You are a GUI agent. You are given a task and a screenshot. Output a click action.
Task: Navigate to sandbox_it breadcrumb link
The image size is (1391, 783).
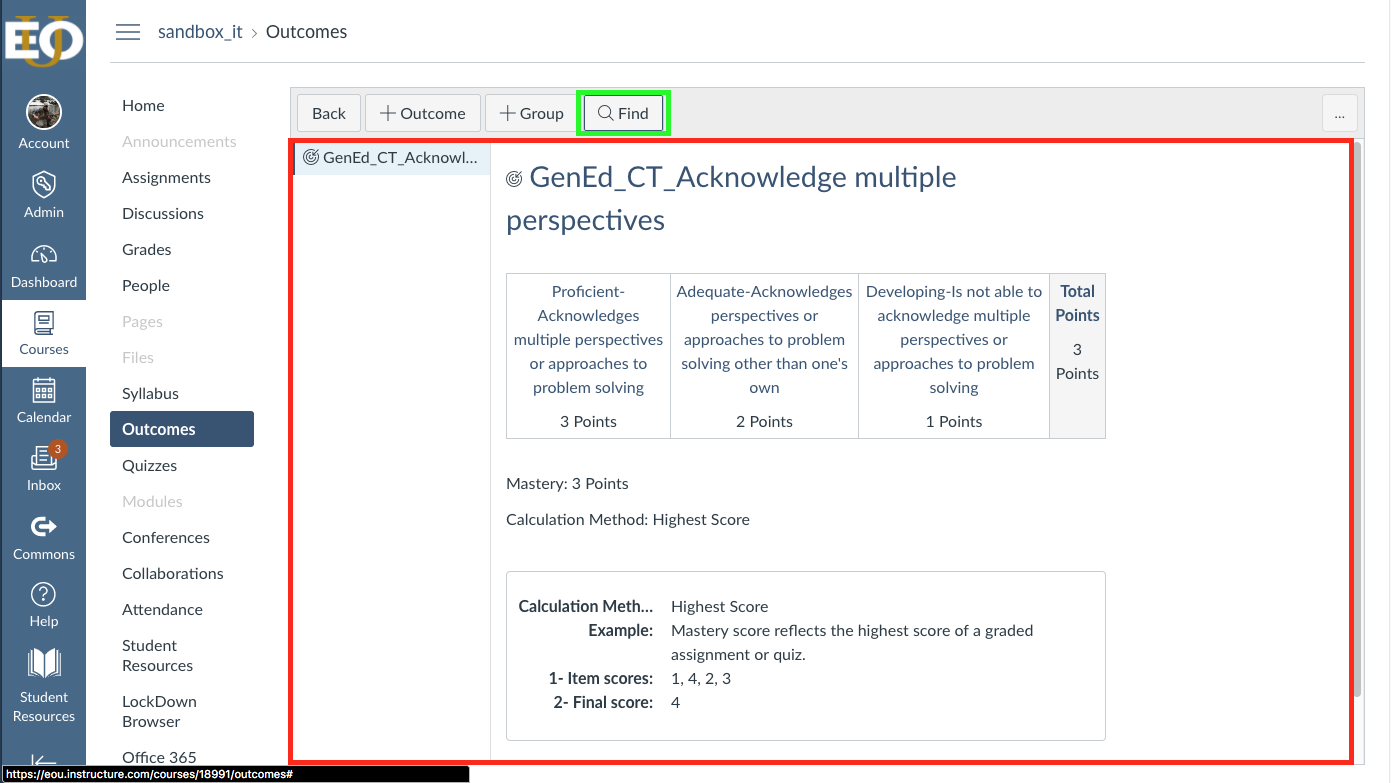200,31
